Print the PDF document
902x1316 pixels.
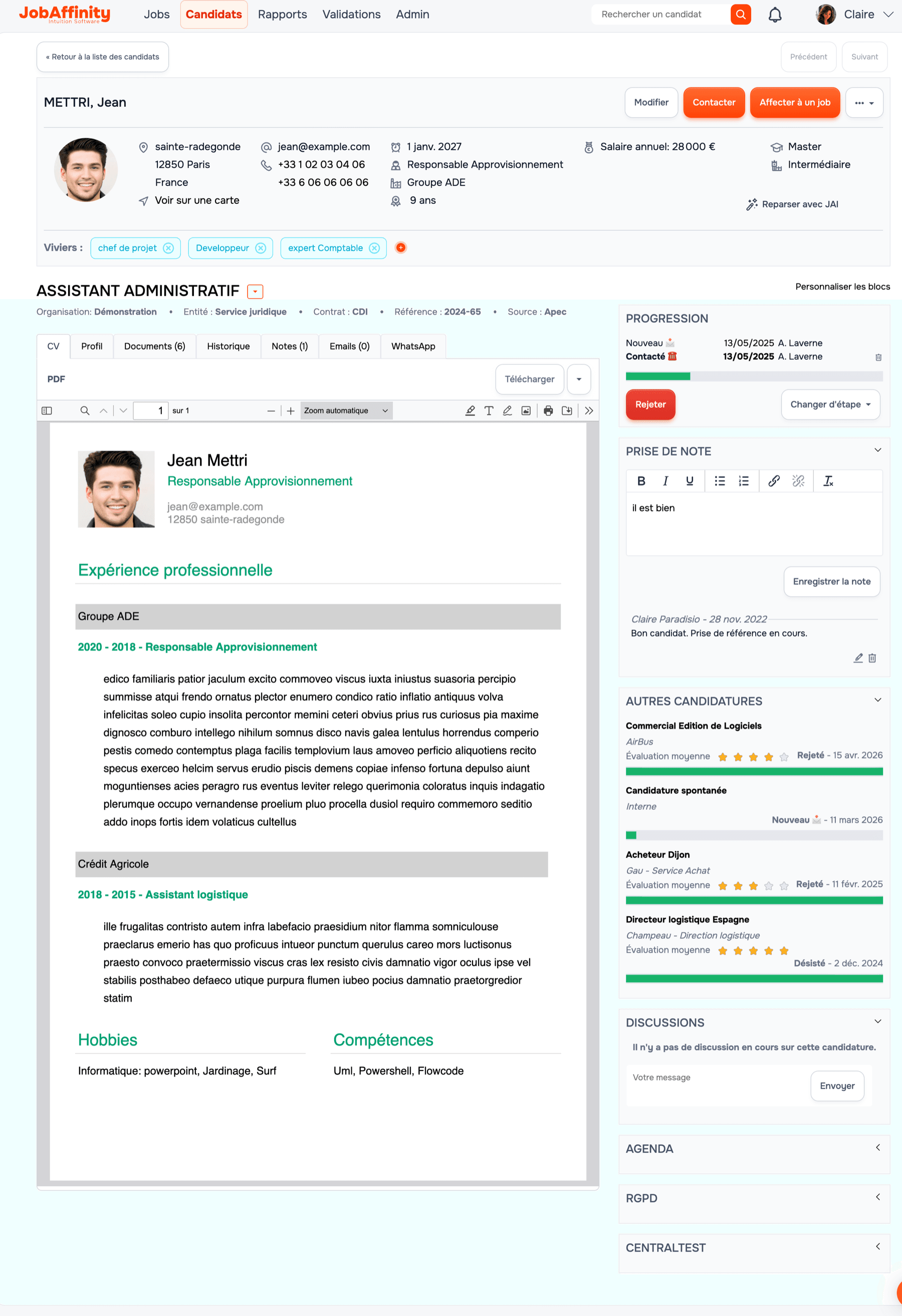coord(548,411)
